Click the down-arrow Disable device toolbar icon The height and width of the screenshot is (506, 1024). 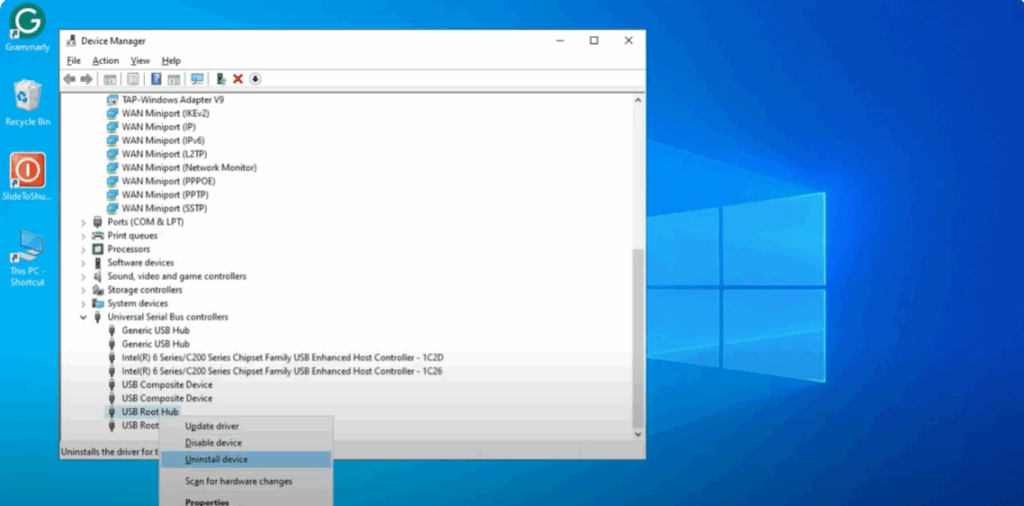(255, 79)
